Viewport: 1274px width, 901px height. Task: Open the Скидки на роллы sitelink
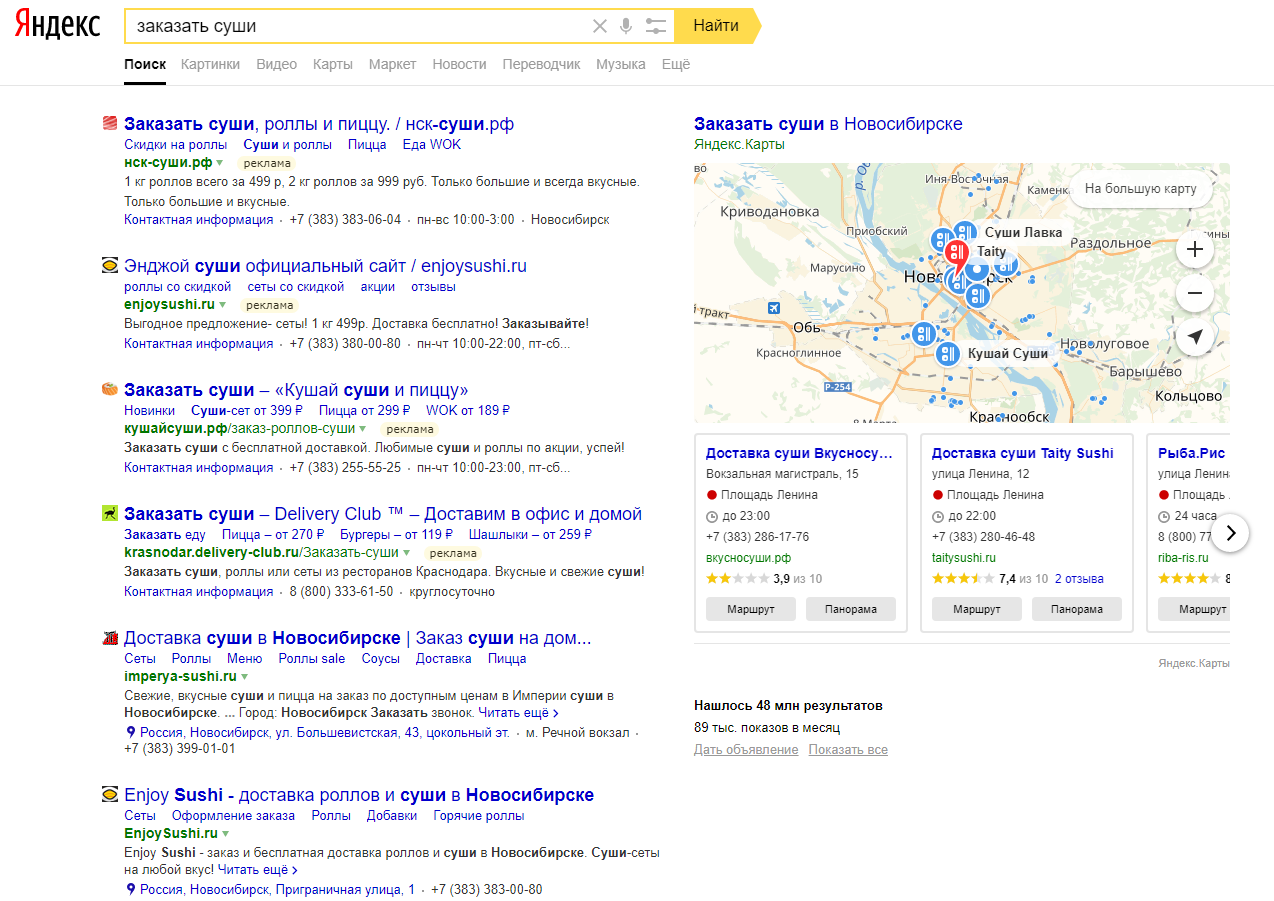[175, 145]
